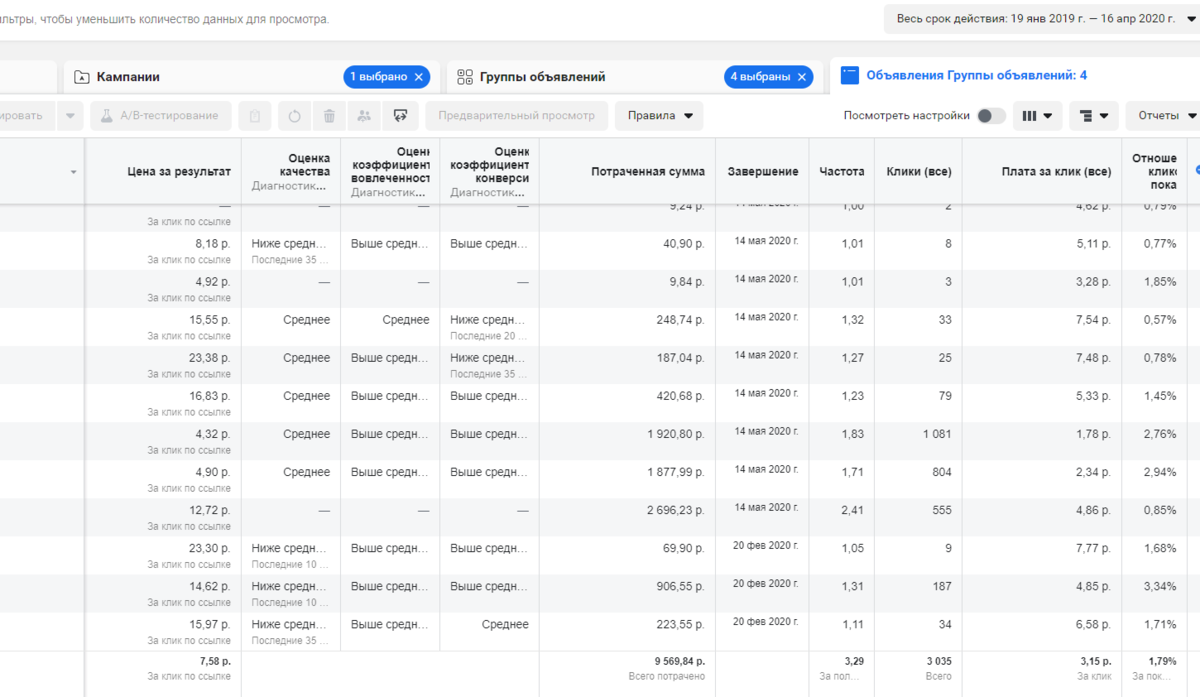Click the sort arrow left of 'Цена за результат'
The width and height of the screenshot is (1200, 697).
[x=73, y=173]
